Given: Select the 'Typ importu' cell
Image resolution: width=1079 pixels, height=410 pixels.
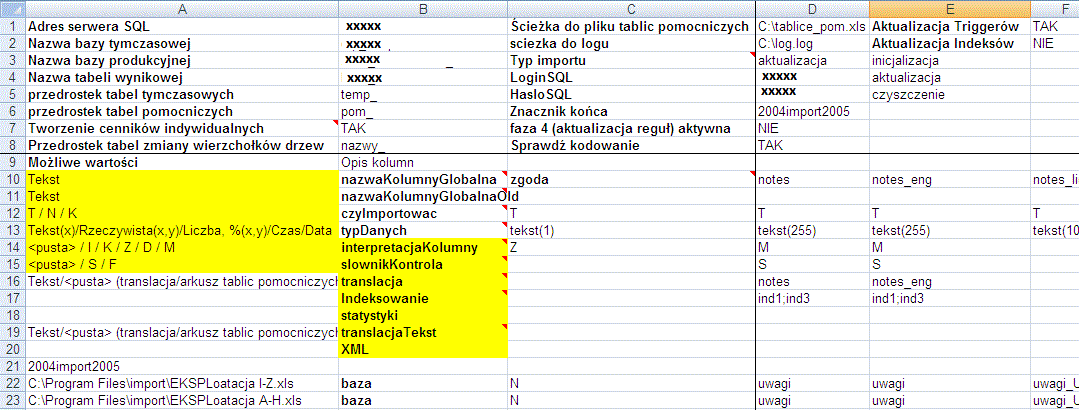Looking at the screenshot, I should click(632, 61).
